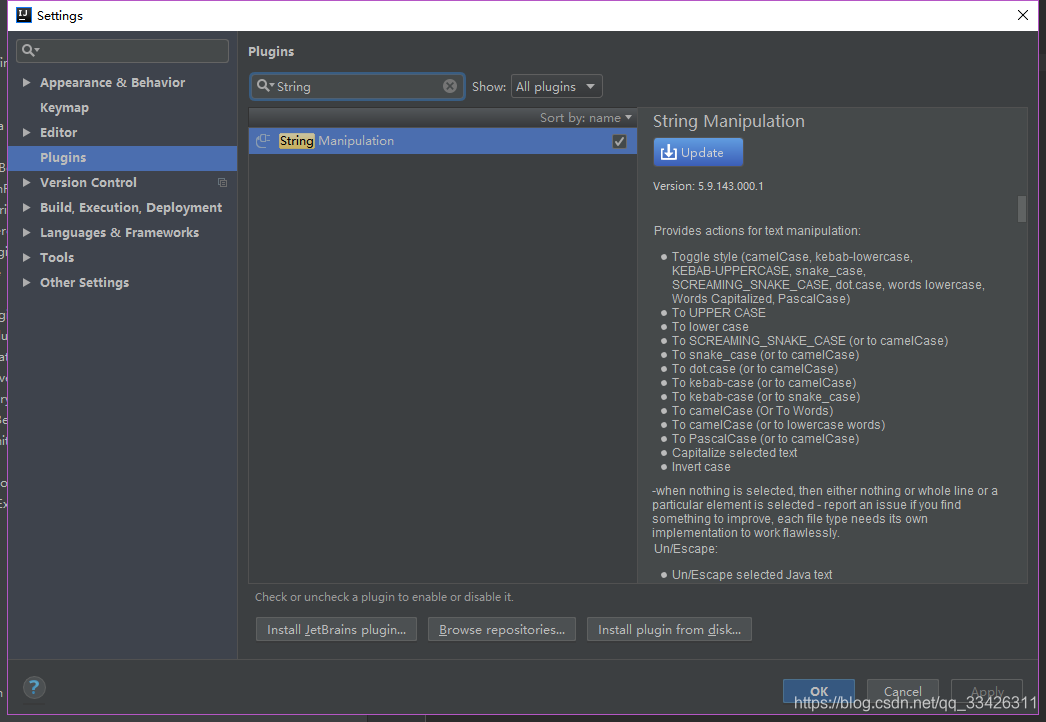Open Version Control settings
Screen dimensions: 1046x722
pos(88,183)
